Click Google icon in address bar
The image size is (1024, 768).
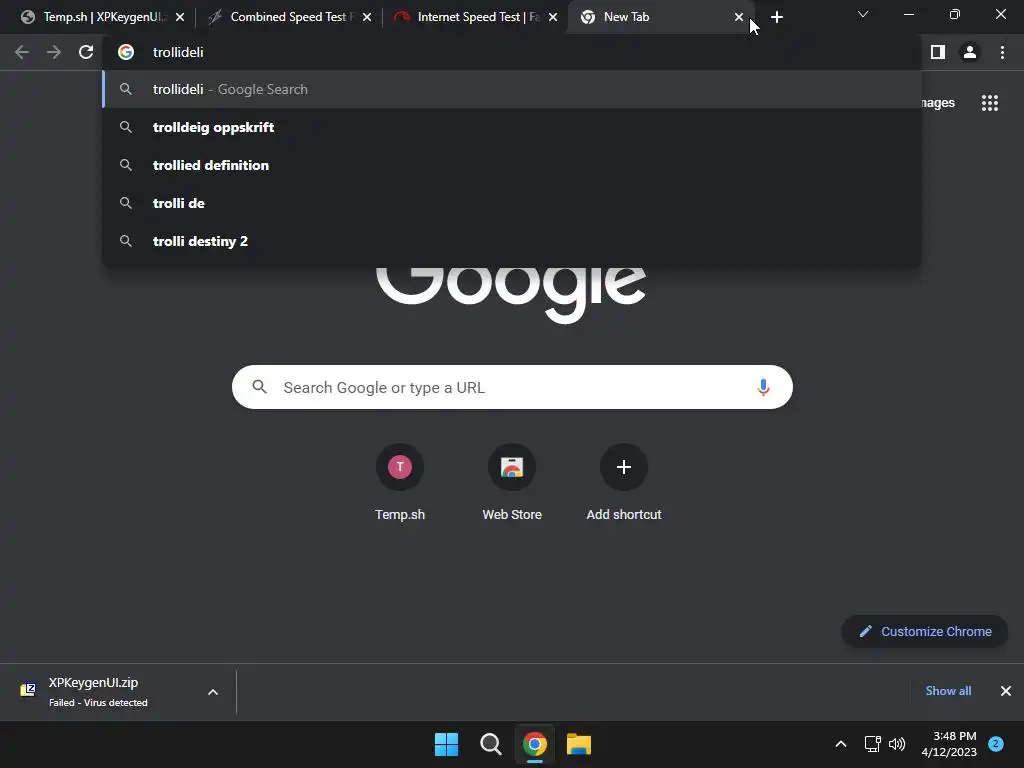pos(126,52)
